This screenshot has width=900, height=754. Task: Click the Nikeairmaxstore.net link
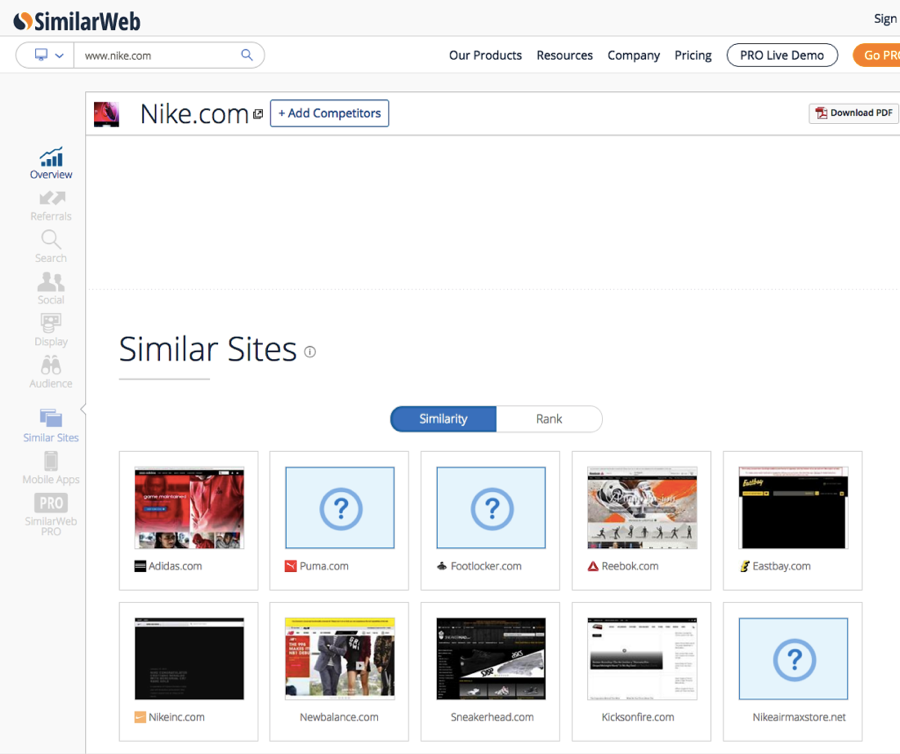(799, 717)
